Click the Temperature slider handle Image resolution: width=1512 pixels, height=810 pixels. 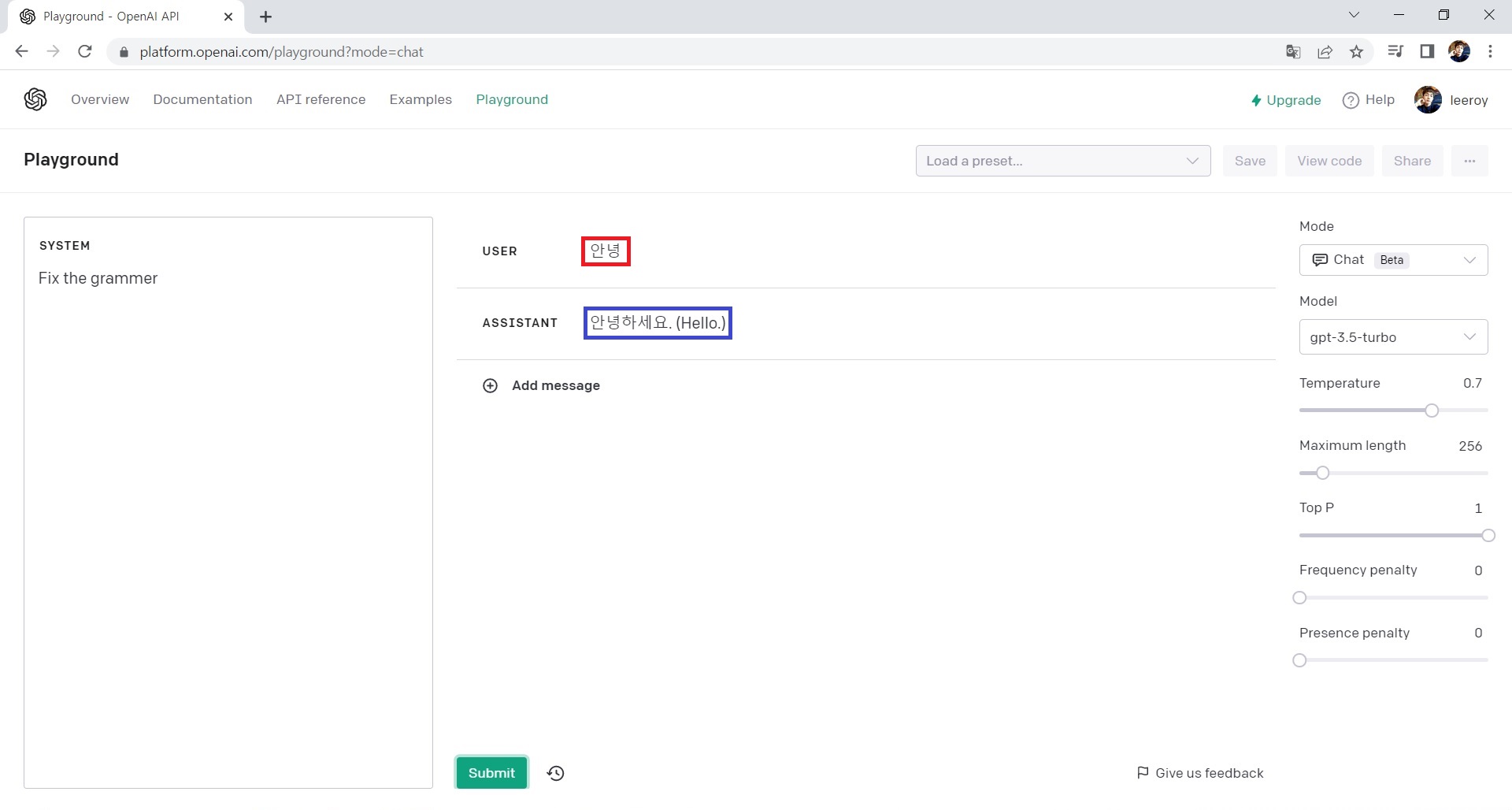coord(1432,411)
